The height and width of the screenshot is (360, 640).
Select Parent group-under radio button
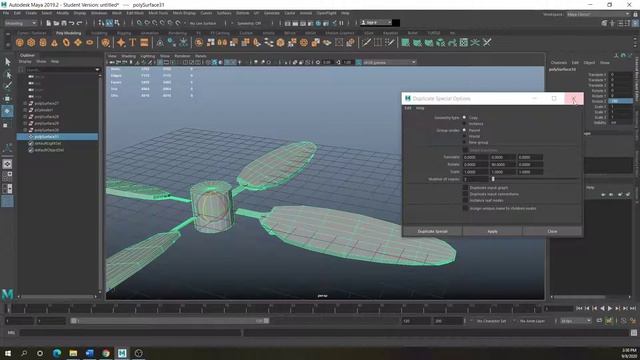(464, 130)
